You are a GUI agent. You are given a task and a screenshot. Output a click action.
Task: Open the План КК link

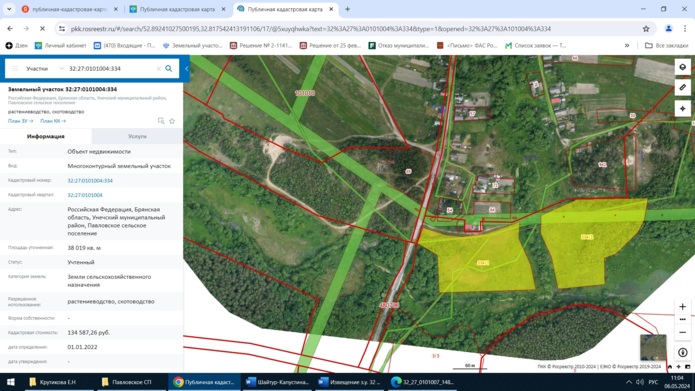[x=53, y=121]
